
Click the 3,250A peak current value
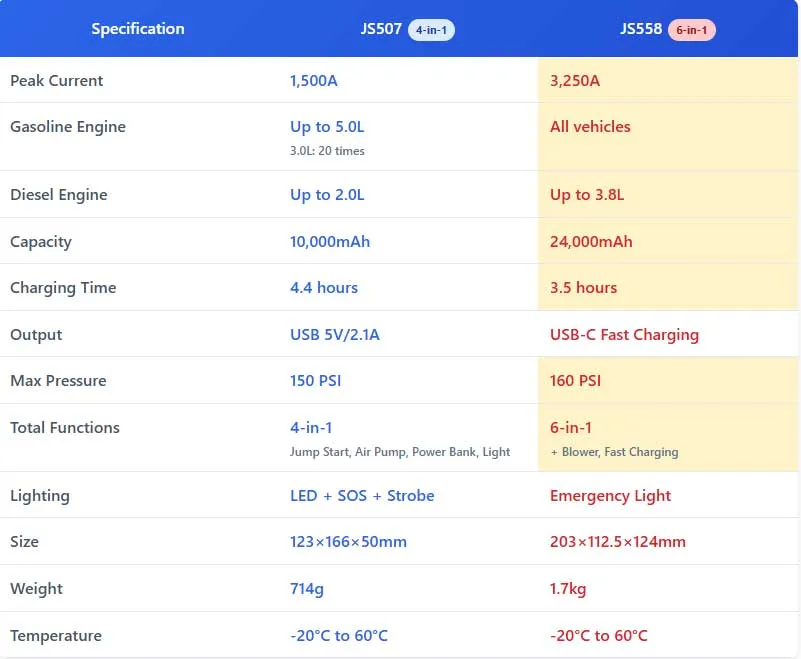click(x=575, y=80)
